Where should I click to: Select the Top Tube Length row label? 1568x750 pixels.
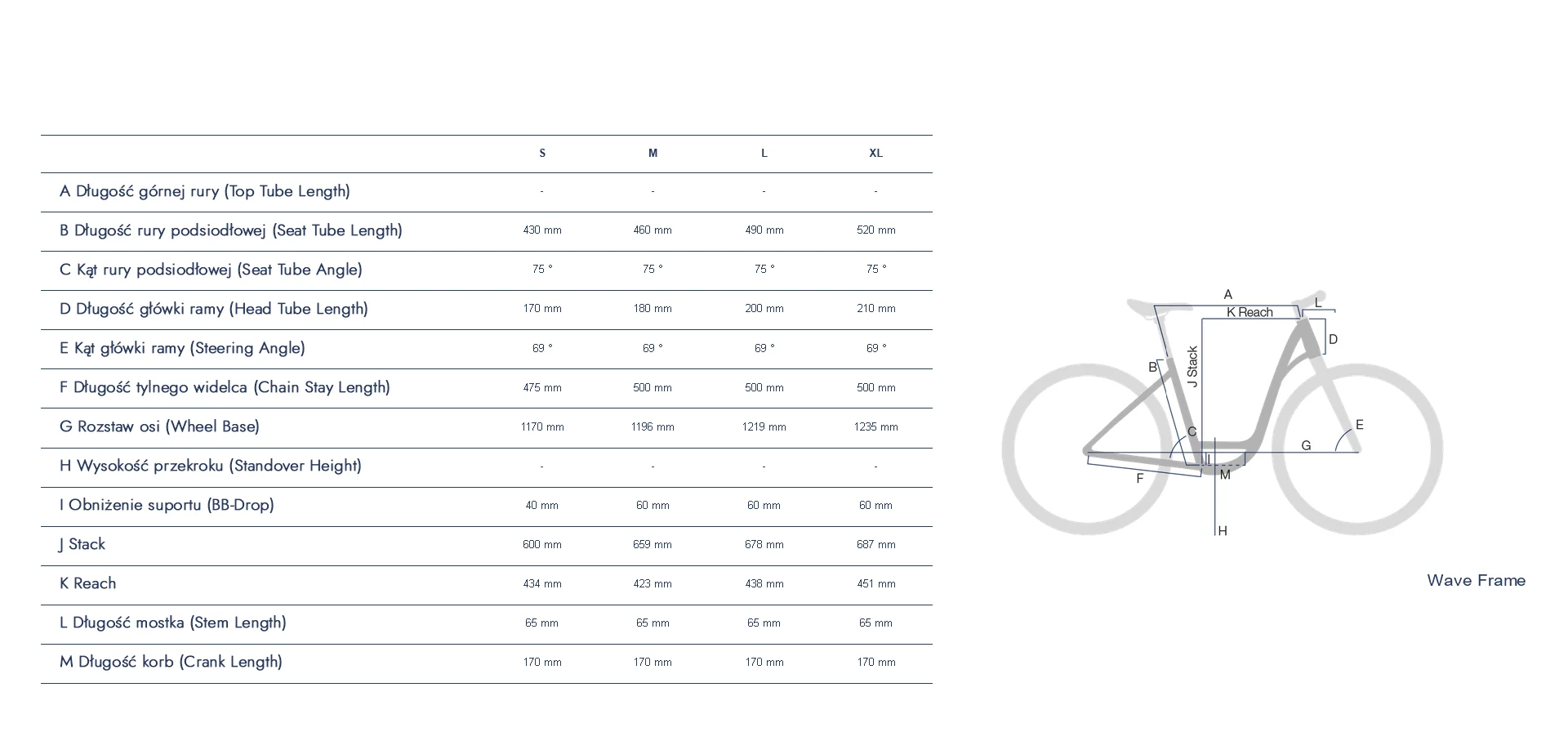coord(205,191)
